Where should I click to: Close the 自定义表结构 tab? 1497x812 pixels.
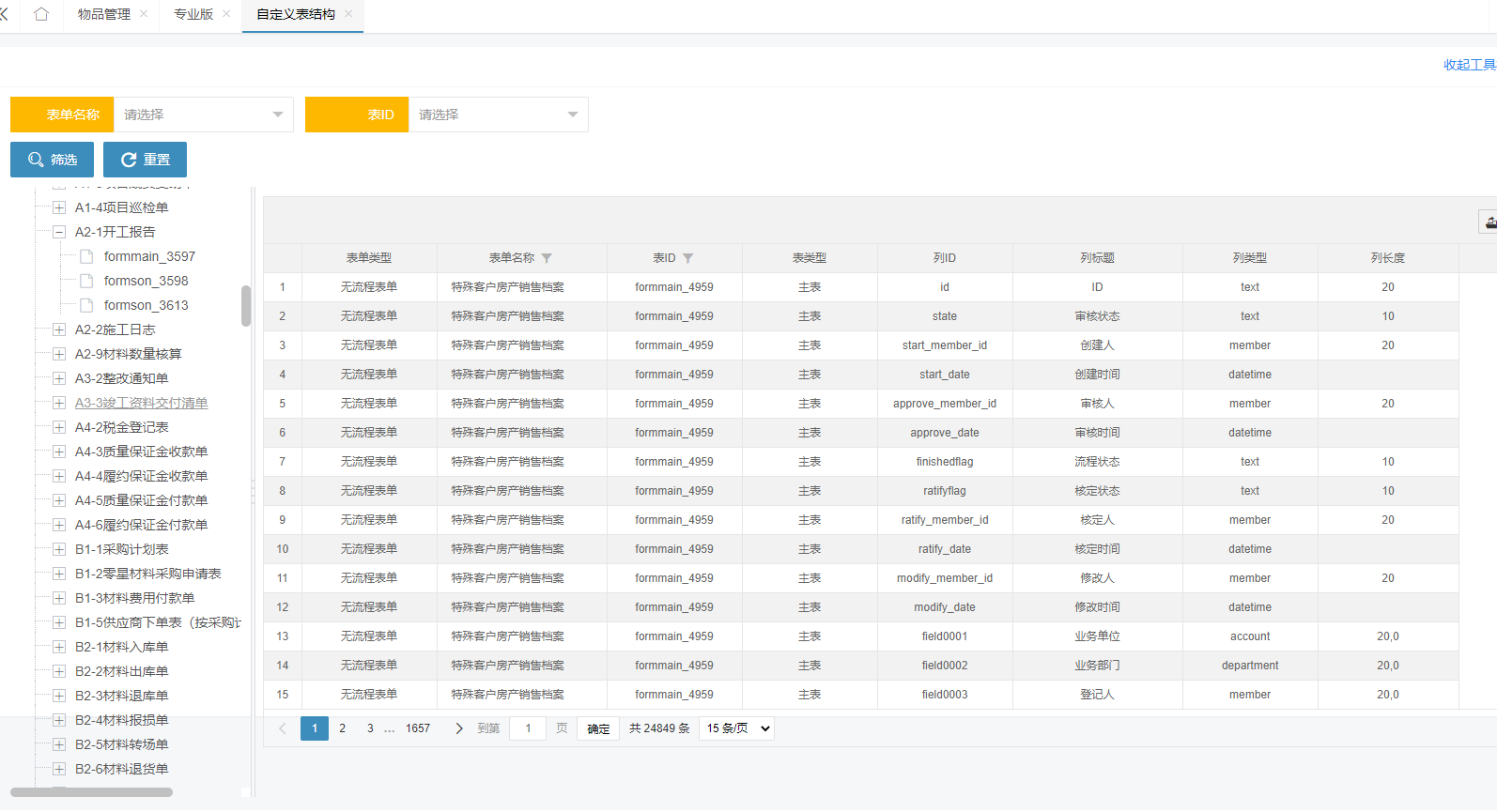click(348, 14)
